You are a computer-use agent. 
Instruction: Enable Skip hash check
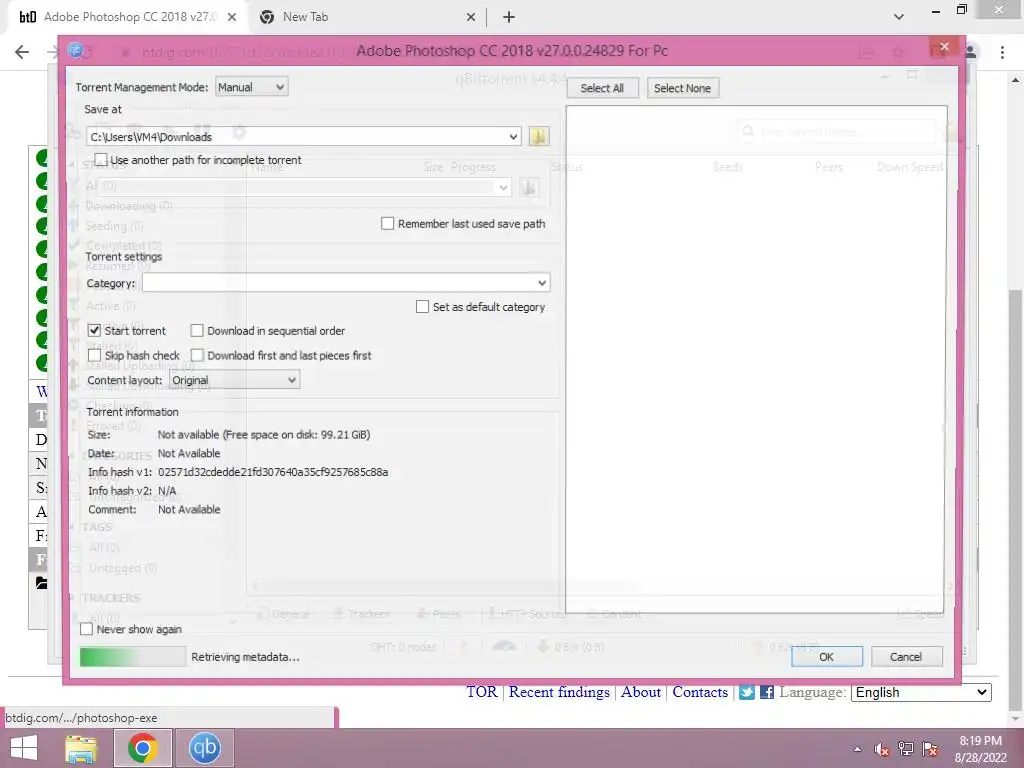tap(94, 355)
